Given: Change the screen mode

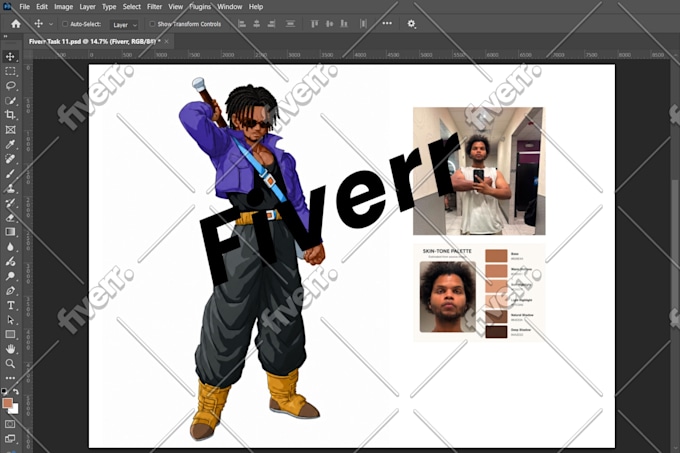Looking at the screenshot, I should [10, 439].
